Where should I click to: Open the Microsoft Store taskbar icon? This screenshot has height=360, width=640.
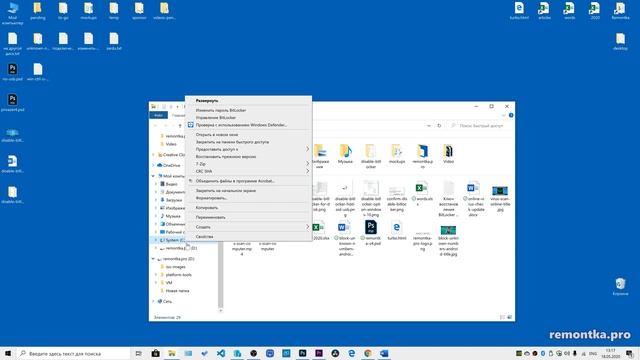[155, 353]
